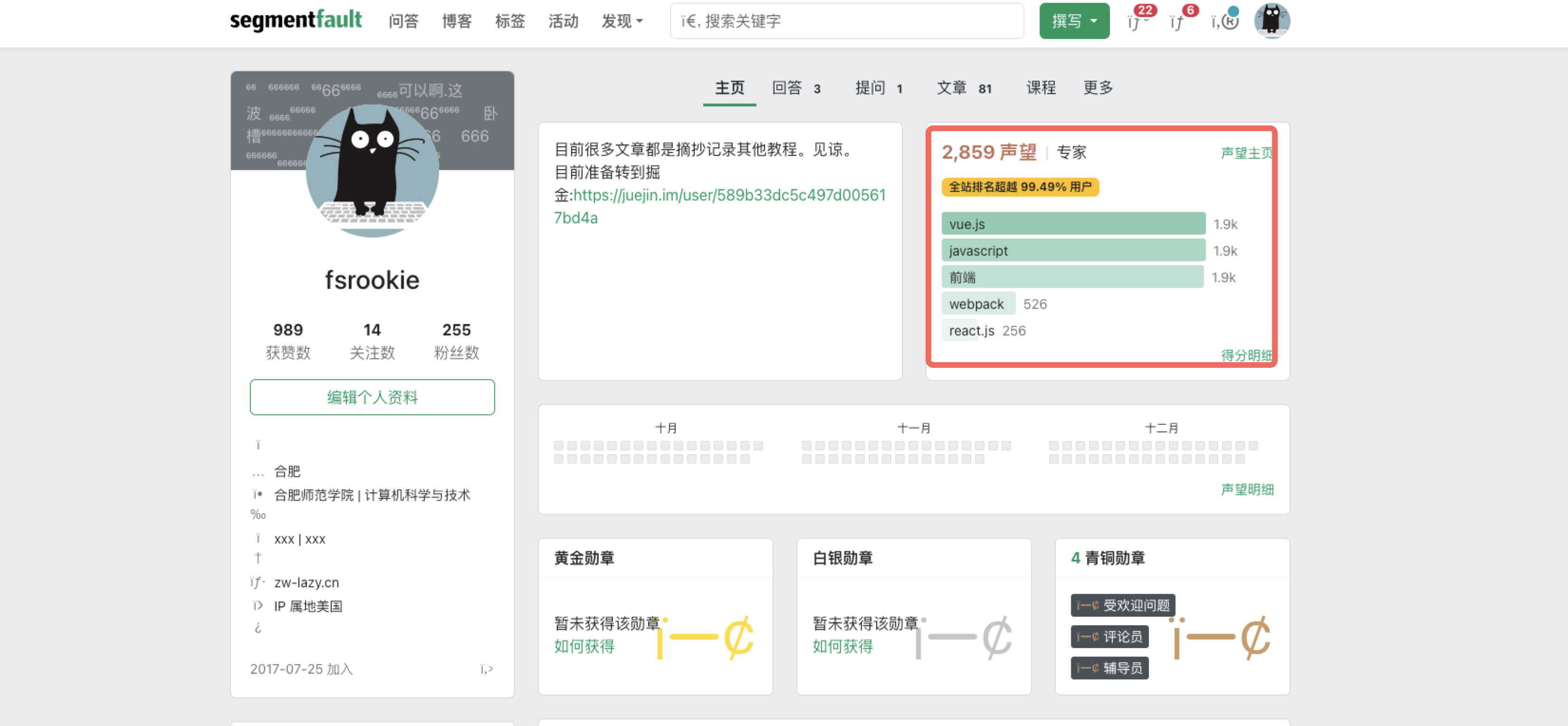Click 如何获得 under 黄金勋章

pos(584,646)
